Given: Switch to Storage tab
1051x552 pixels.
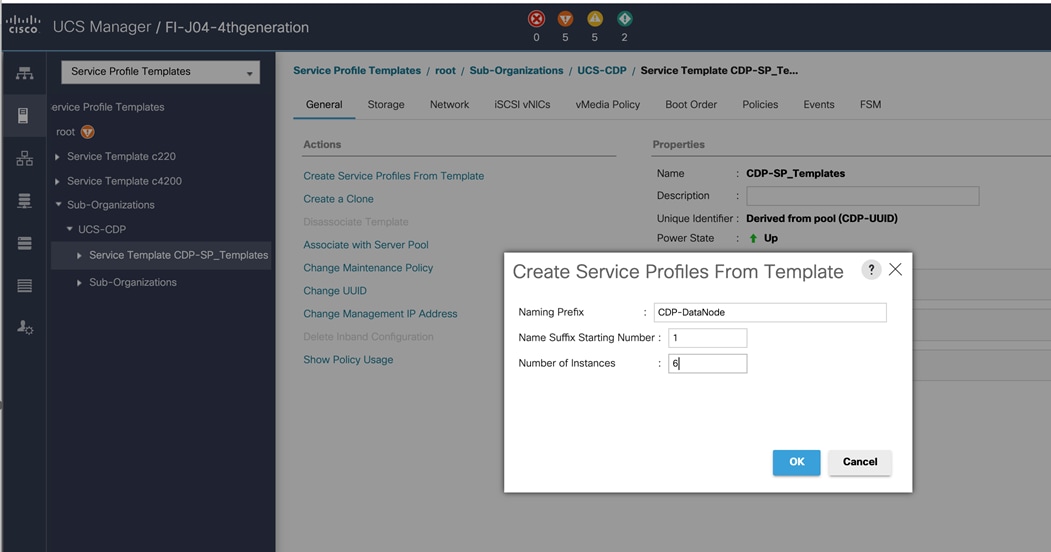Looking at the screenshot, I should (386, 105).
